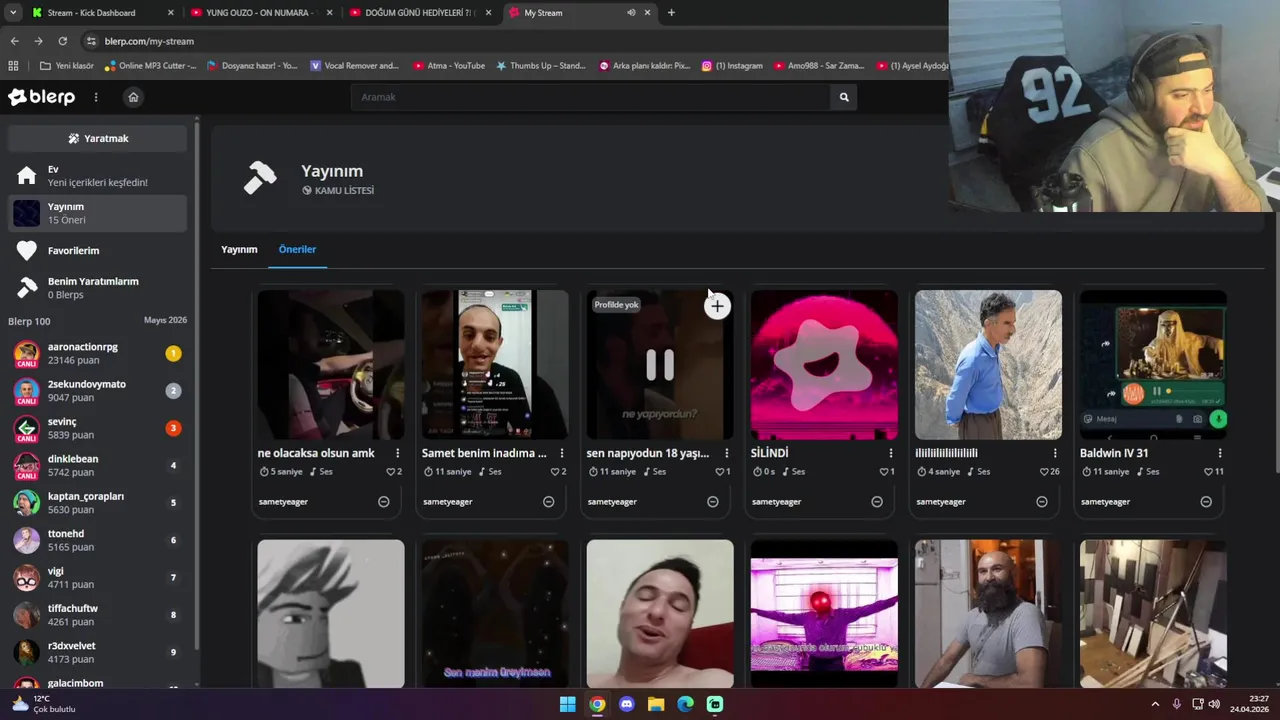Like the 'ililiililililililili' heart with 26
The image size is (1280, 720).
pos(1045,471)
